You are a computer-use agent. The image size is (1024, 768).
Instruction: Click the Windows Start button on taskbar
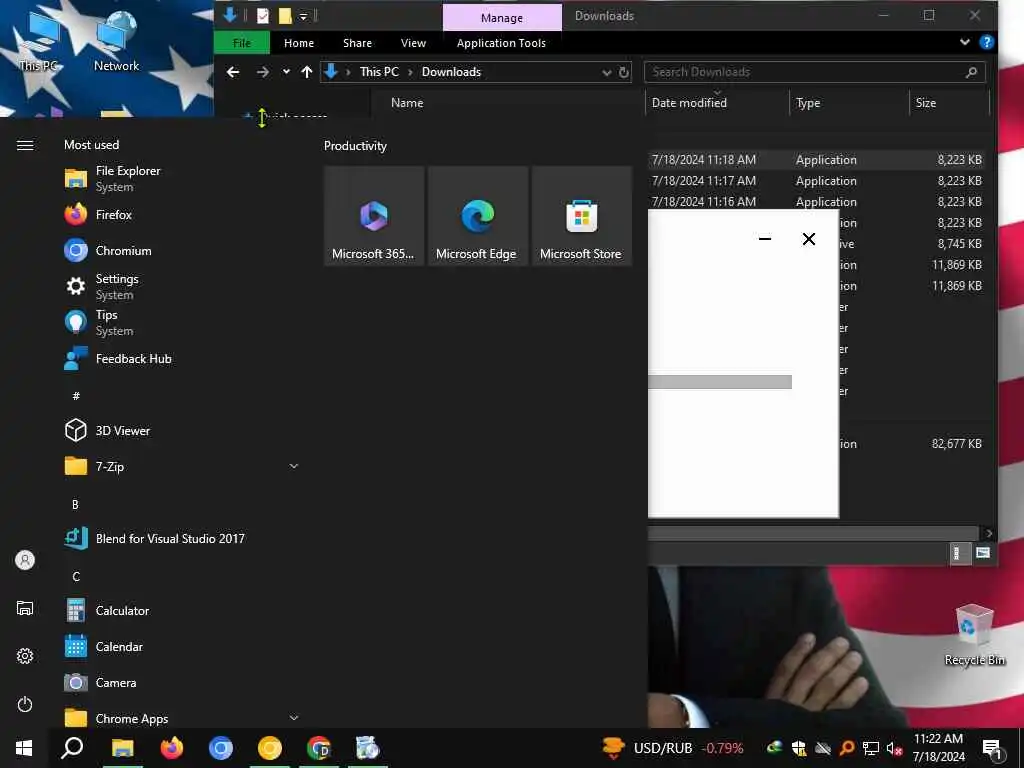24,748
